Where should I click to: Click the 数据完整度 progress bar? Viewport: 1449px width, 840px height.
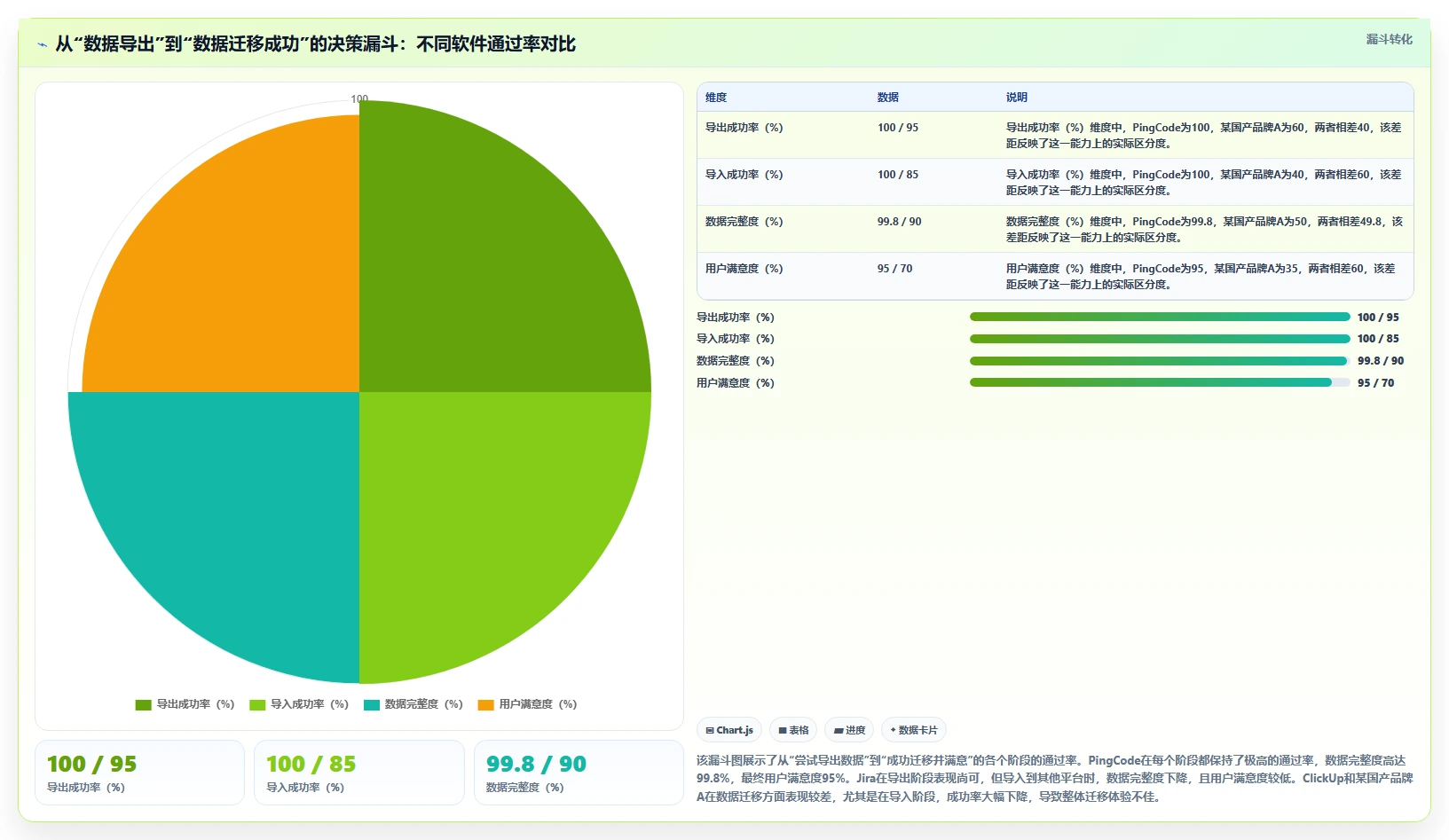(1160, 361)
